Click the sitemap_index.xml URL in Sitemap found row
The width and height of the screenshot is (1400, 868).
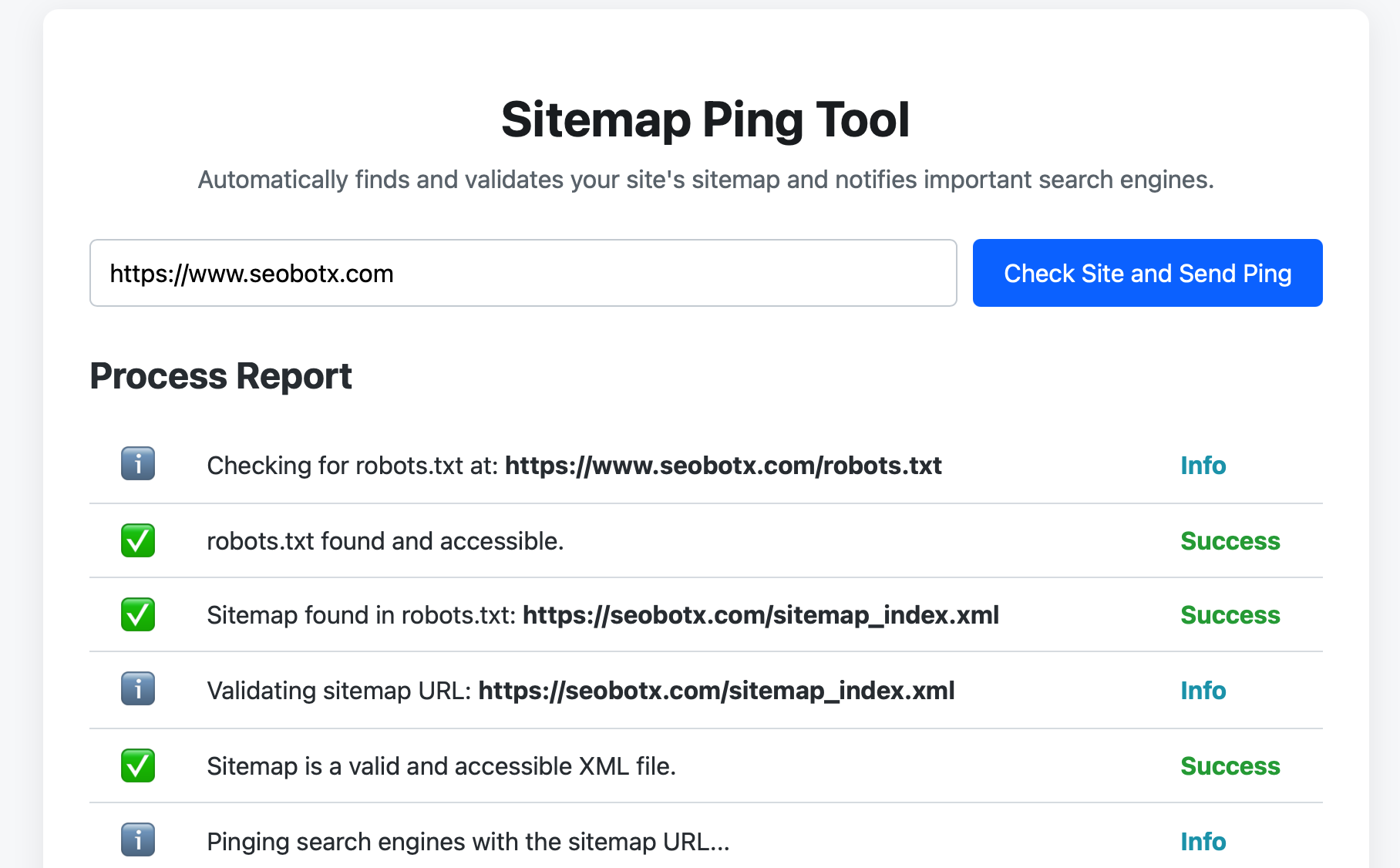(761, 615)
